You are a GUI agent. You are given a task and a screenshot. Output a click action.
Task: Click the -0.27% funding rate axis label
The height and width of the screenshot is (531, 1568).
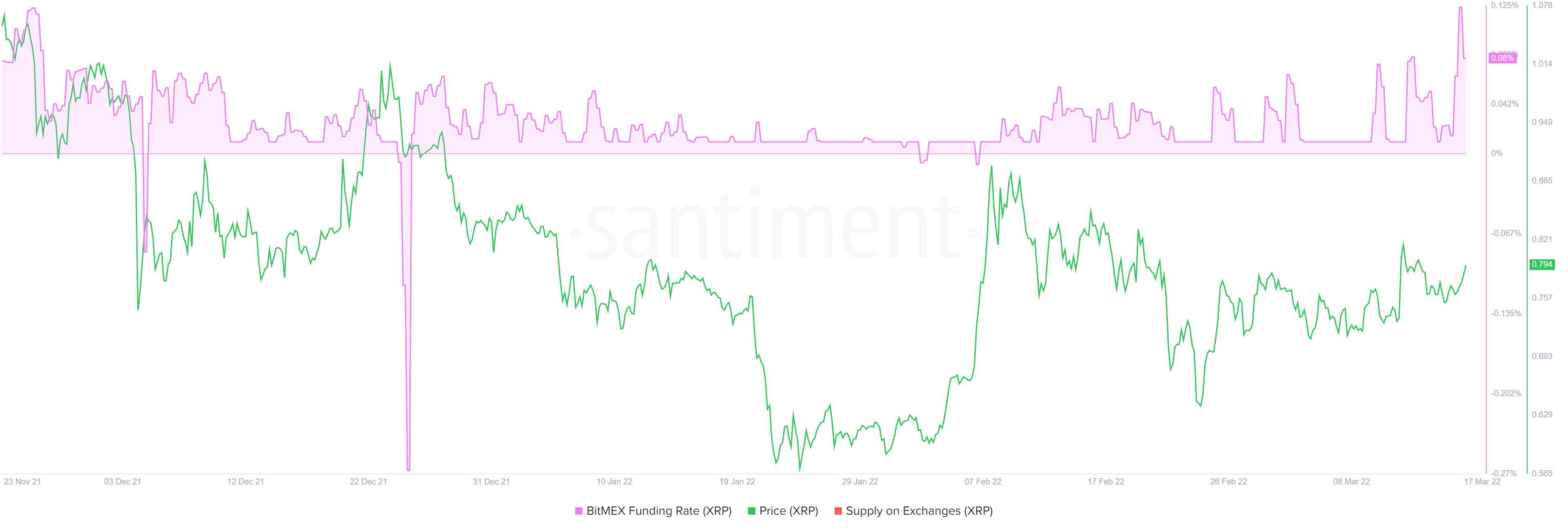click(x=1504, y=473)
